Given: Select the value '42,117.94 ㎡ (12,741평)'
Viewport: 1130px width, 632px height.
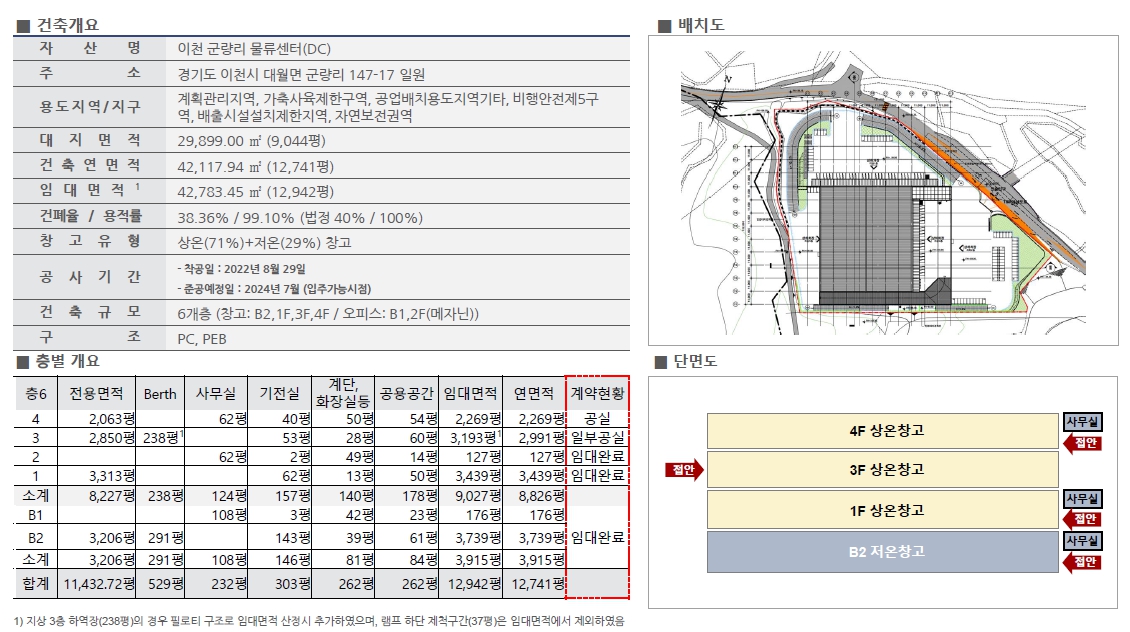Looking at the screenshot, I should 256,166.
